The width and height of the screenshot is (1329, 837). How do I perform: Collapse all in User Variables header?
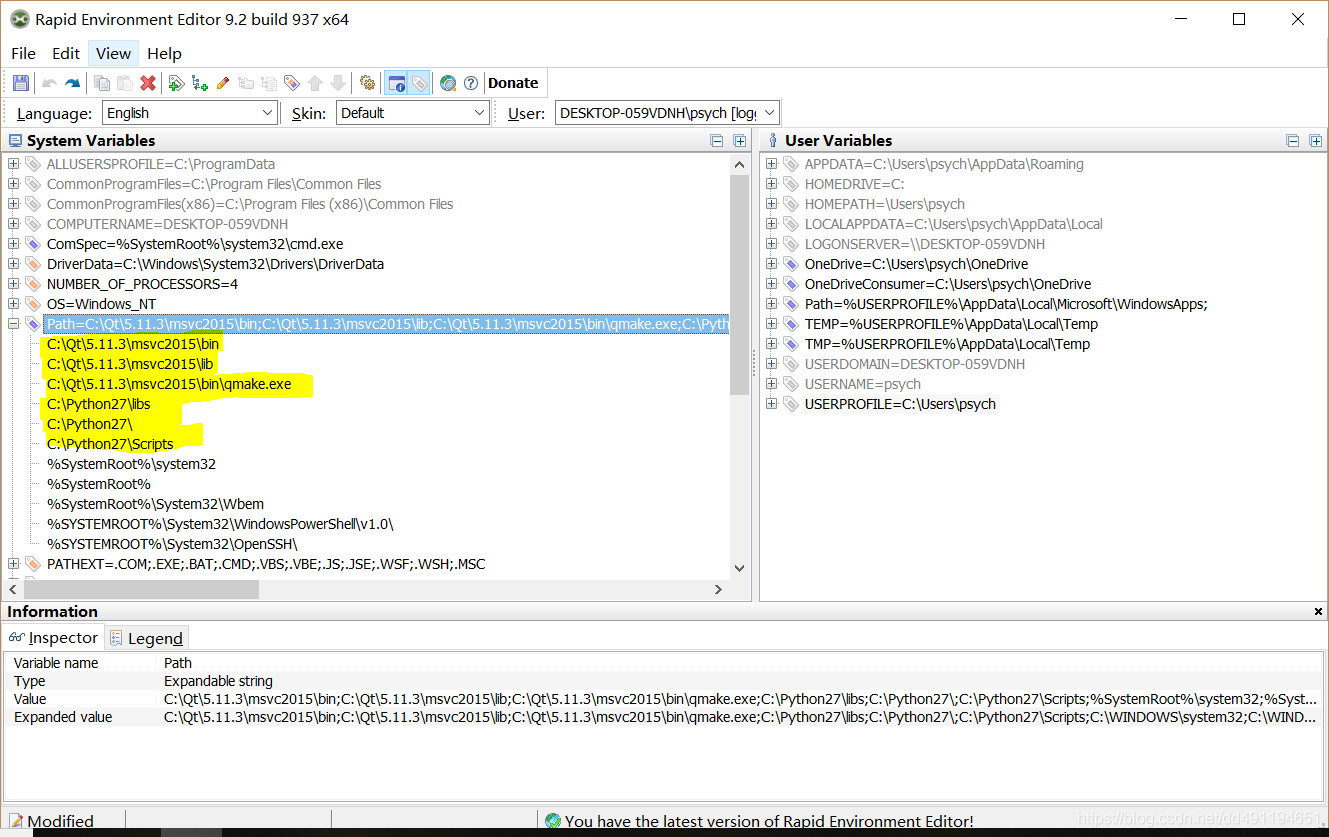pyautogui.click(x=1292, y=141)
